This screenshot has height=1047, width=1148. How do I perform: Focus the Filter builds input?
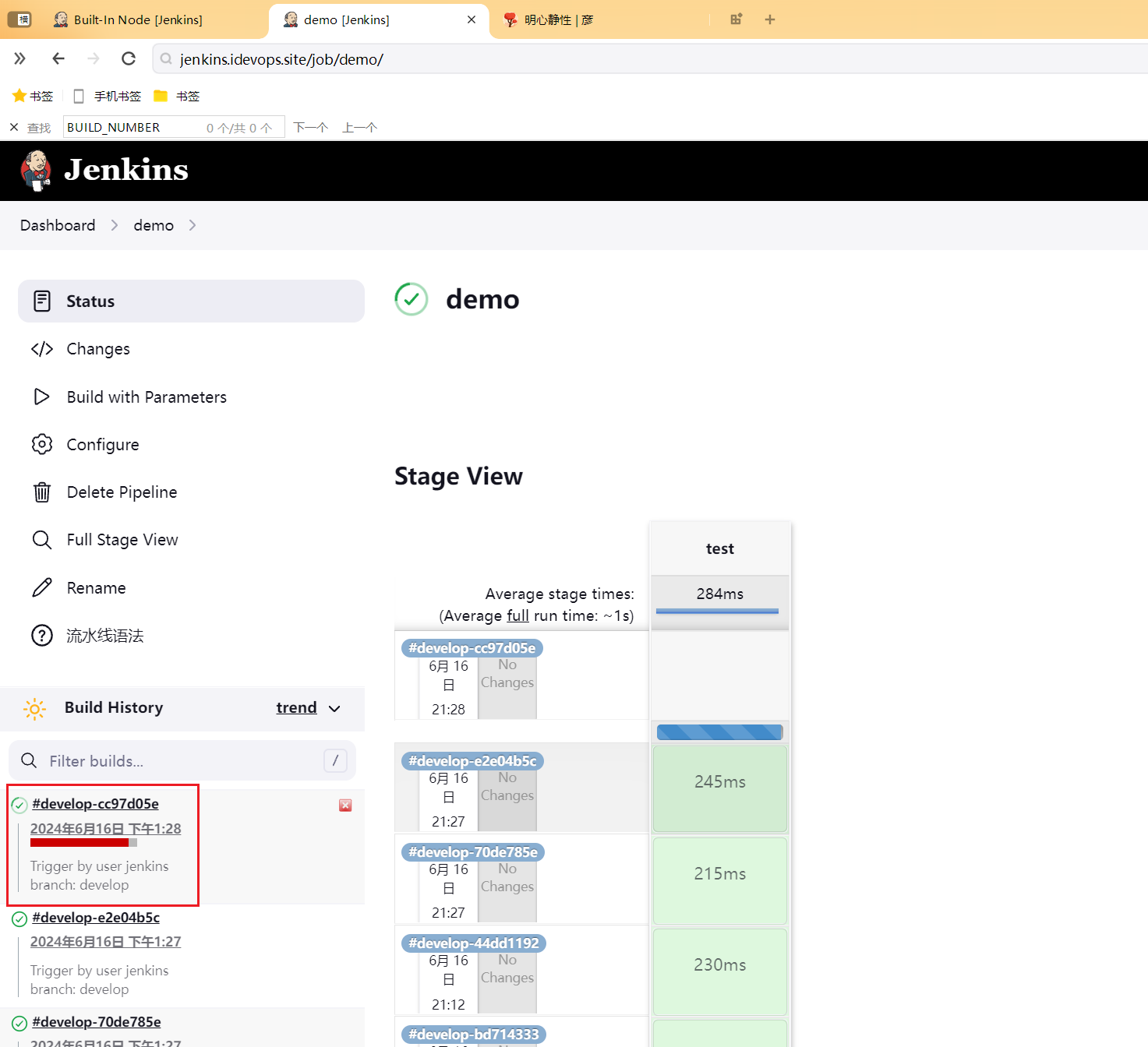(x=182, y=760)
